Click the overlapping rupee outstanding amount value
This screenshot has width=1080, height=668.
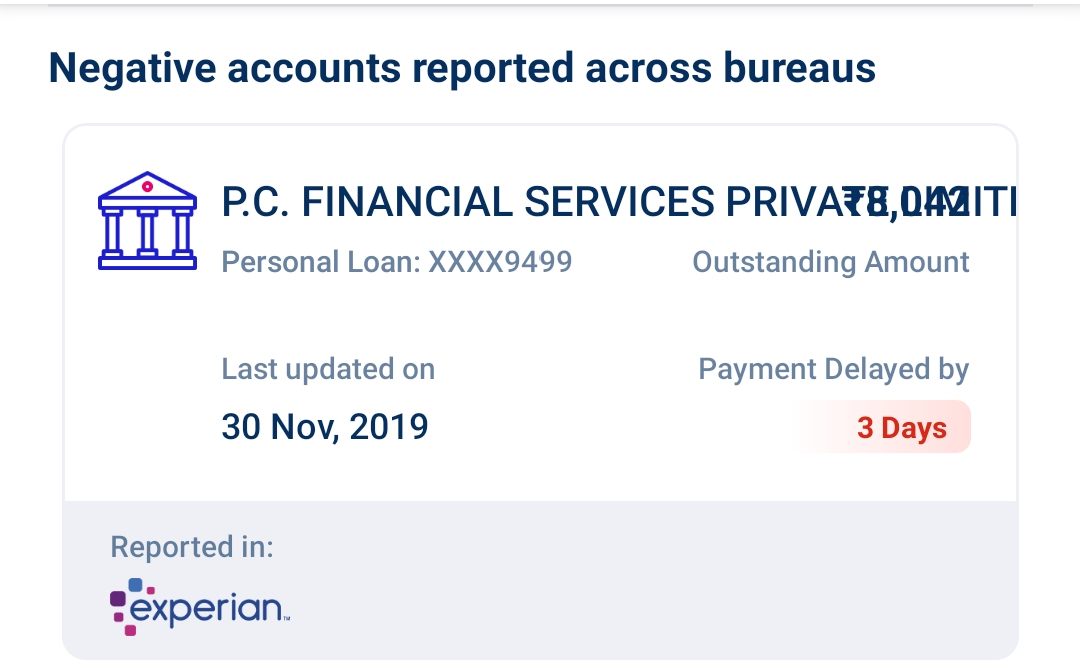click(x=907, y=201)
